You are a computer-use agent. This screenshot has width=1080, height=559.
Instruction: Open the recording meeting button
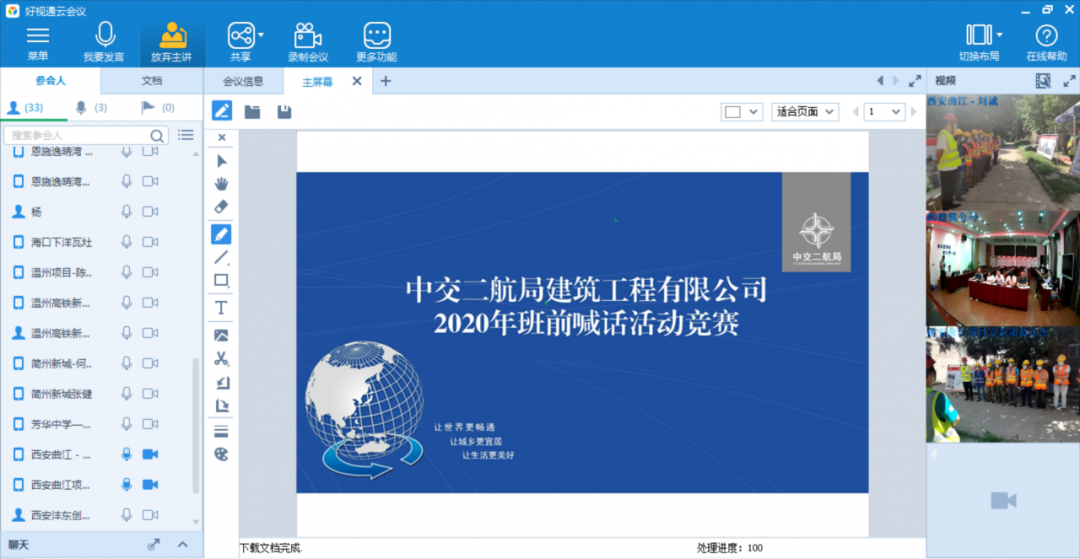(x=307, y=42)
